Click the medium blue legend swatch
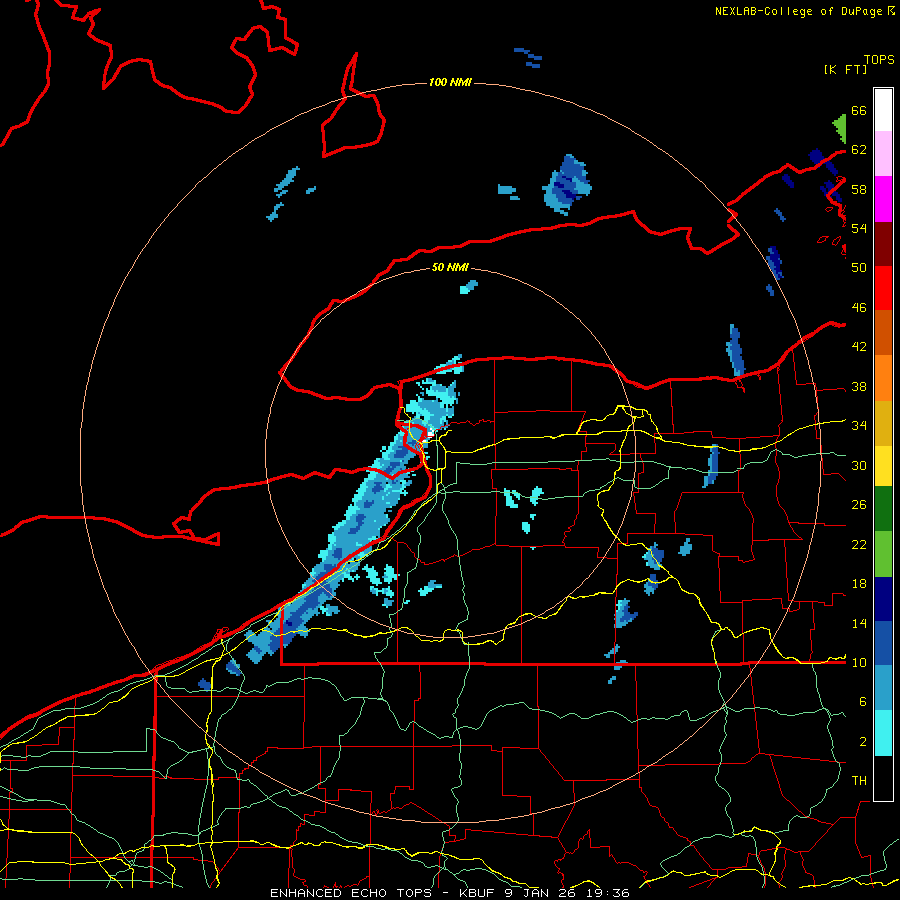This screenshot has width=900, height=900. point(883,643)
